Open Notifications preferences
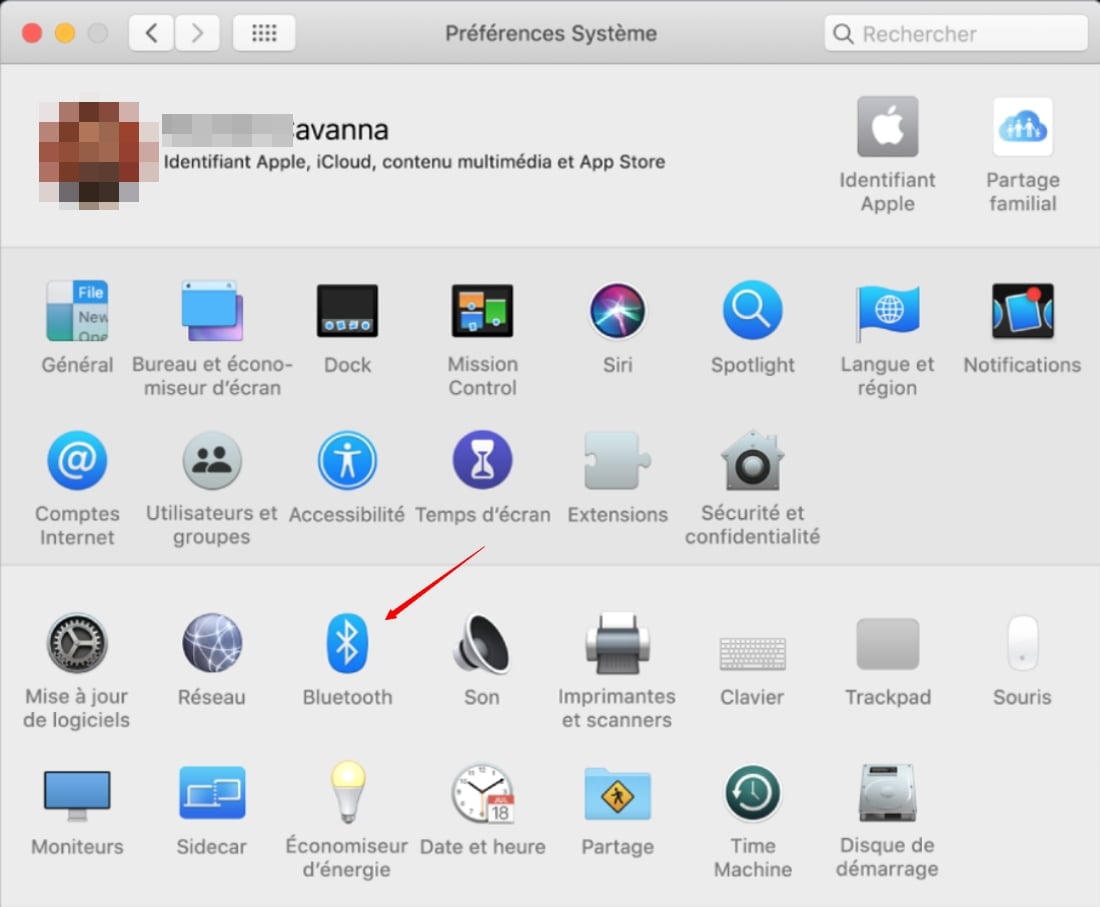The image size is (1100, 907). (x=1023, y=311)
